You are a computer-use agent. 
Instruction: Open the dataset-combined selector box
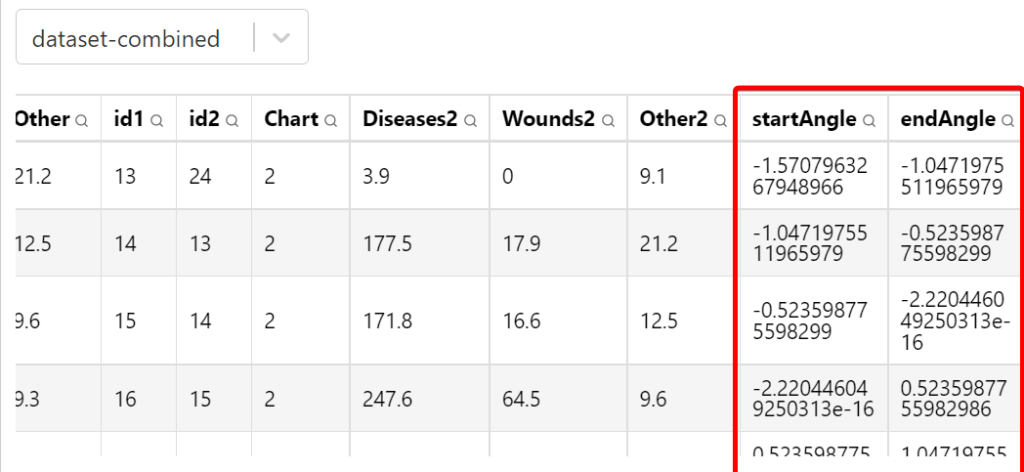point(162,37)
